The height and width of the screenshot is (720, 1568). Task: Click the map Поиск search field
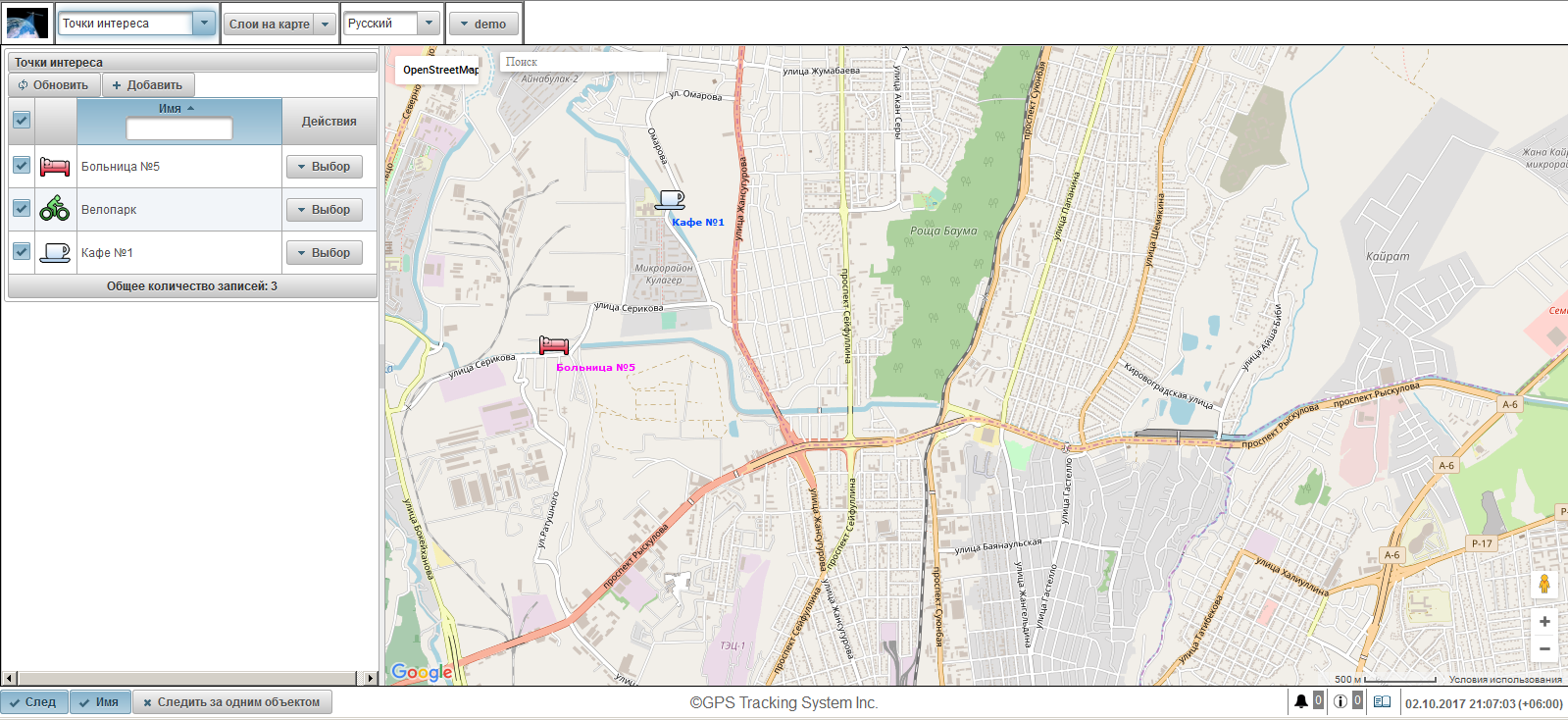click(x=582, y=62)
